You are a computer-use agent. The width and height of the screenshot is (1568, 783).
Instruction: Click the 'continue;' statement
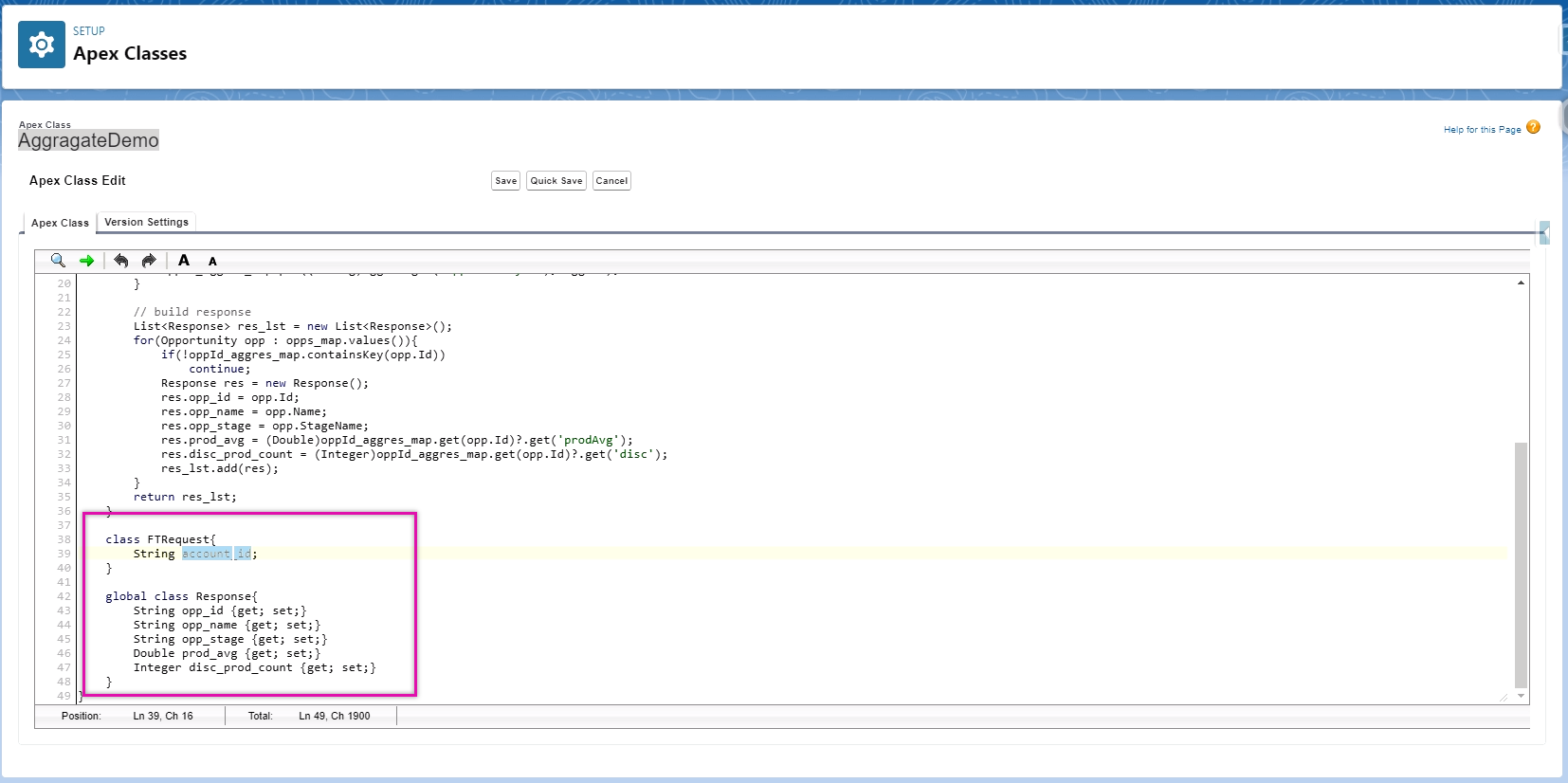pos(220,369)
